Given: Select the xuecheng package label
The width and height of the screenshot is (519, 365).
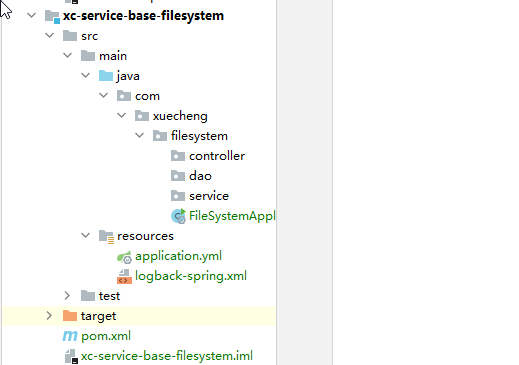Looking at the screenshot, I should tap(180, 116).
